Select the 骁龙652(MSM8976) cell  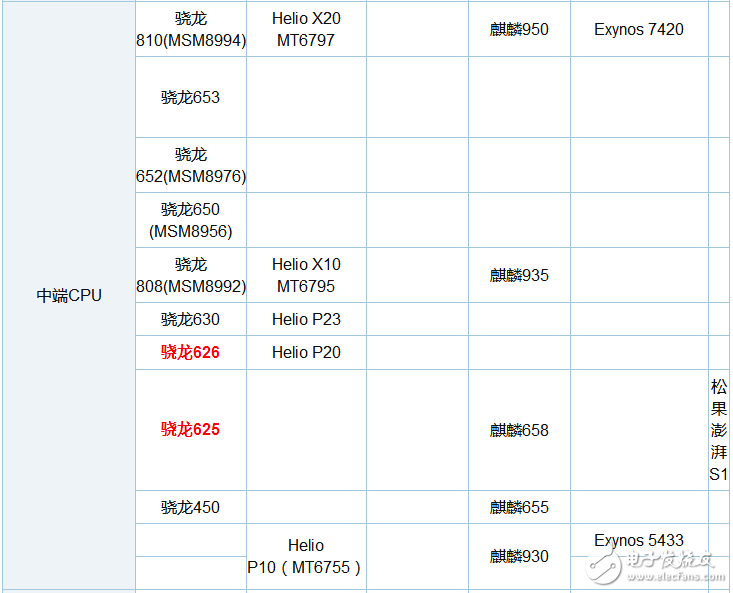(x=190, y=165)
